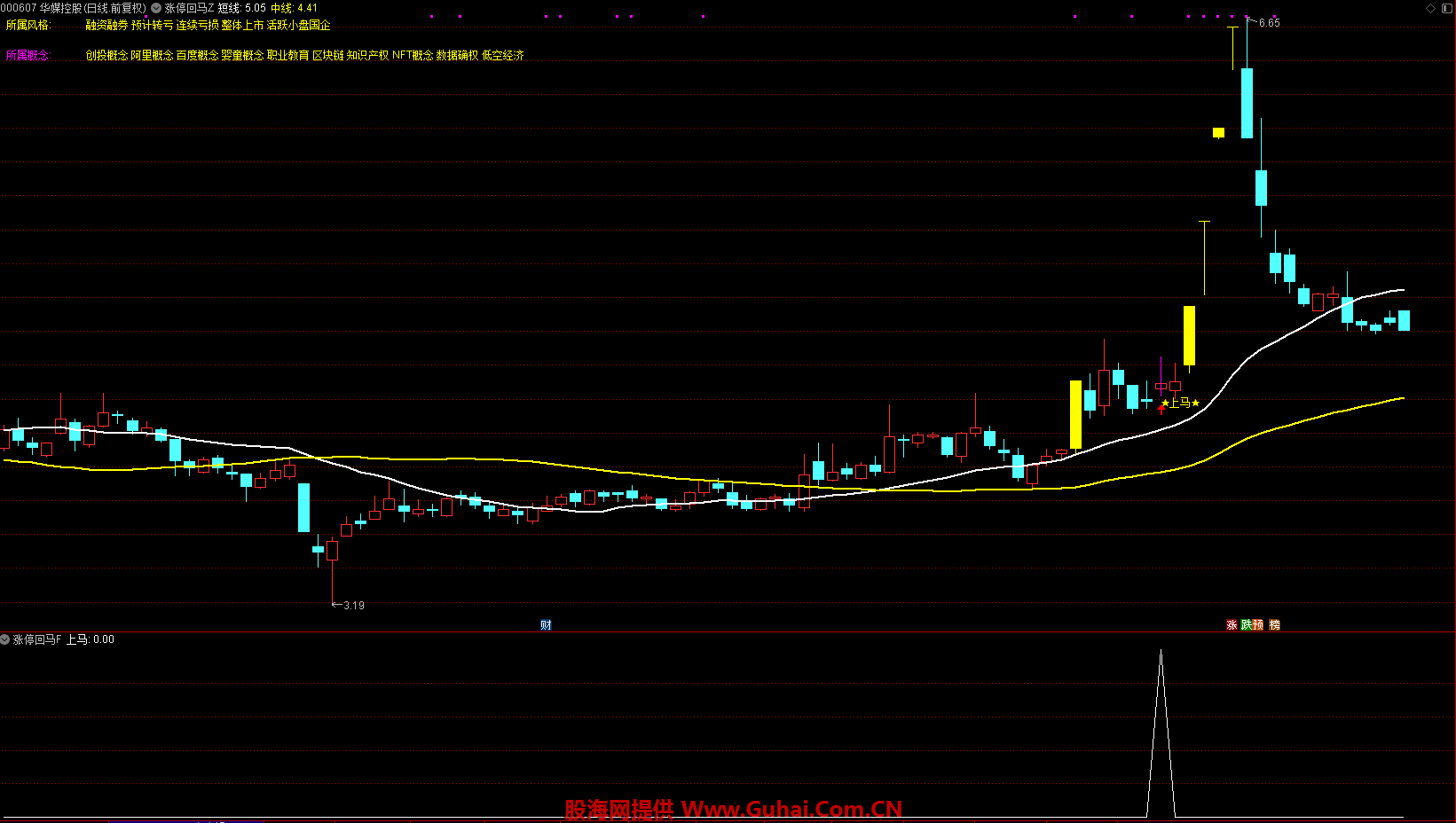The image size is (1456, 823).
Task: Open the 涨停回马Z indicator dropdown arrow
Action: [156, 8]
